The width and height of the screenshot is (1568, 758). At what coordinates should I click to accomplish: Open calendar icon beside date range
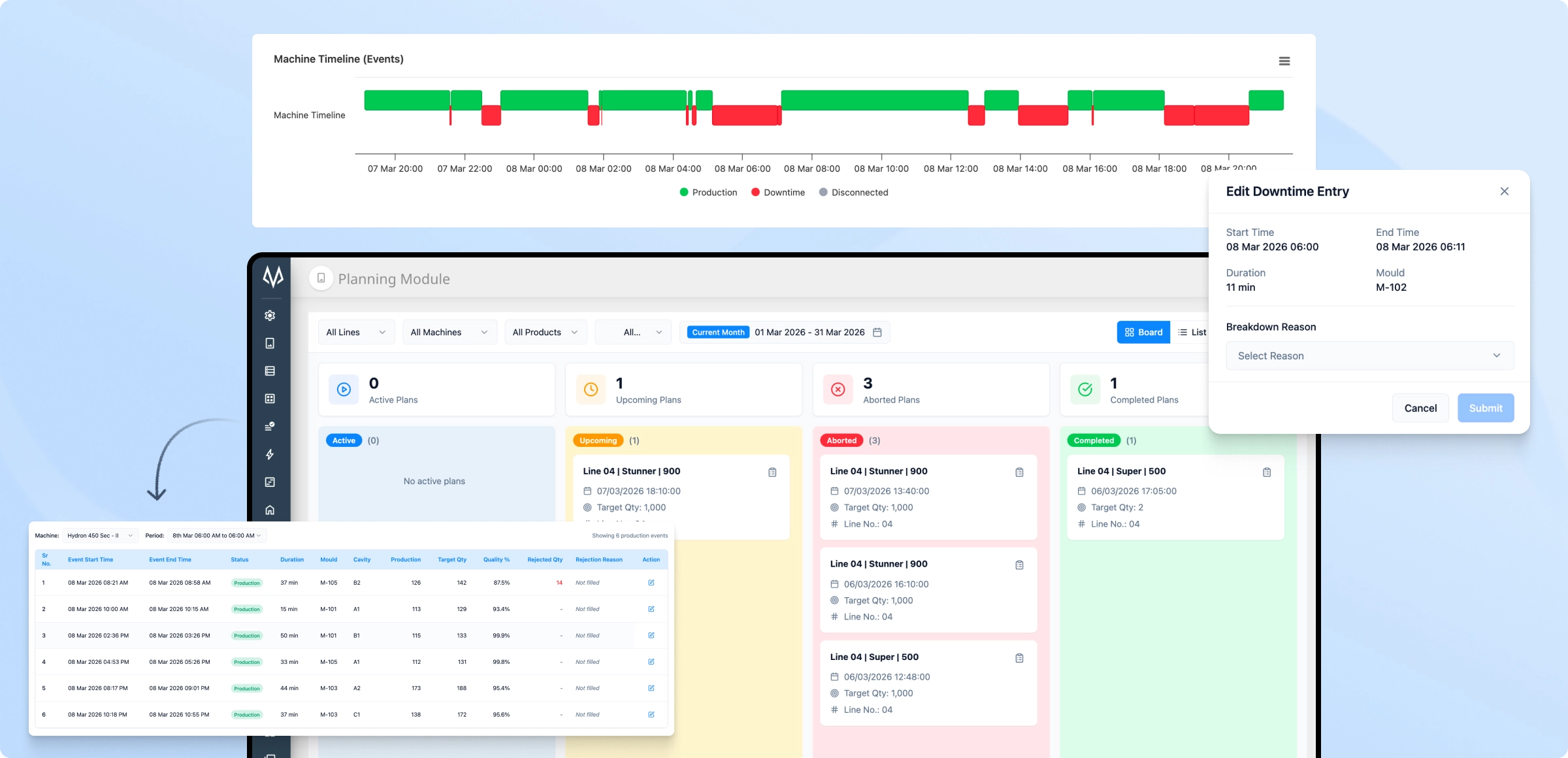877,332
